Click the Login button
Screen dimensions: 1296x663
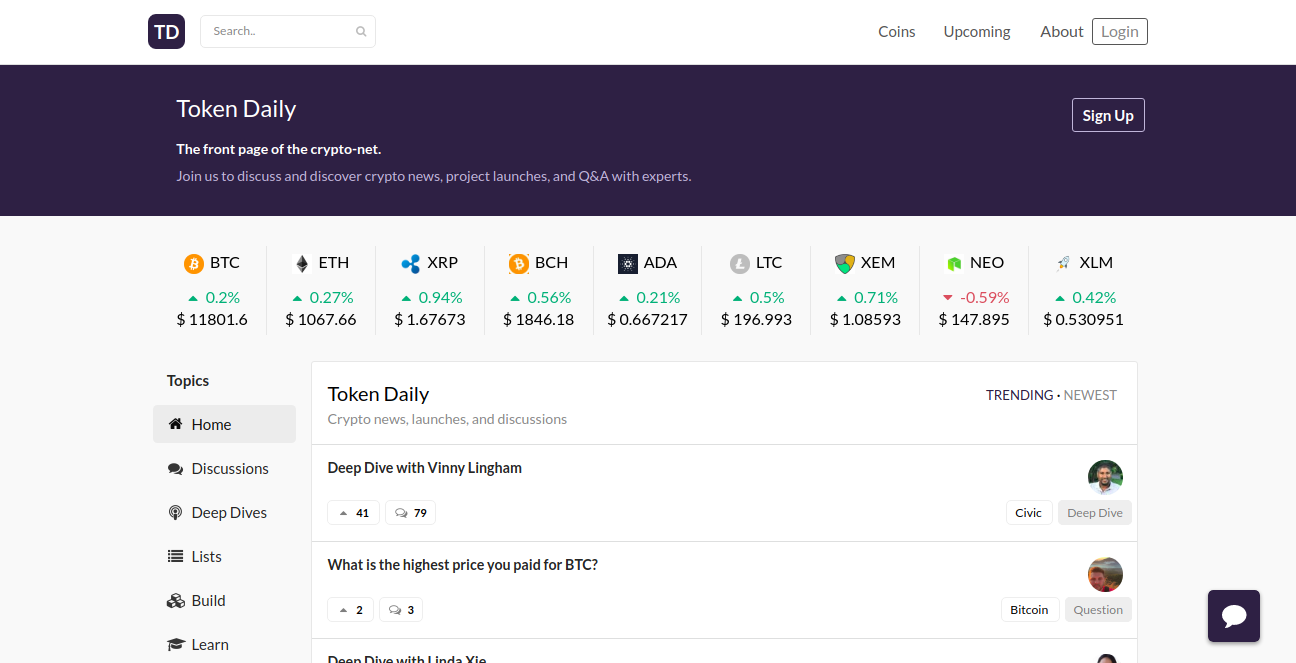click(1119, 32)
